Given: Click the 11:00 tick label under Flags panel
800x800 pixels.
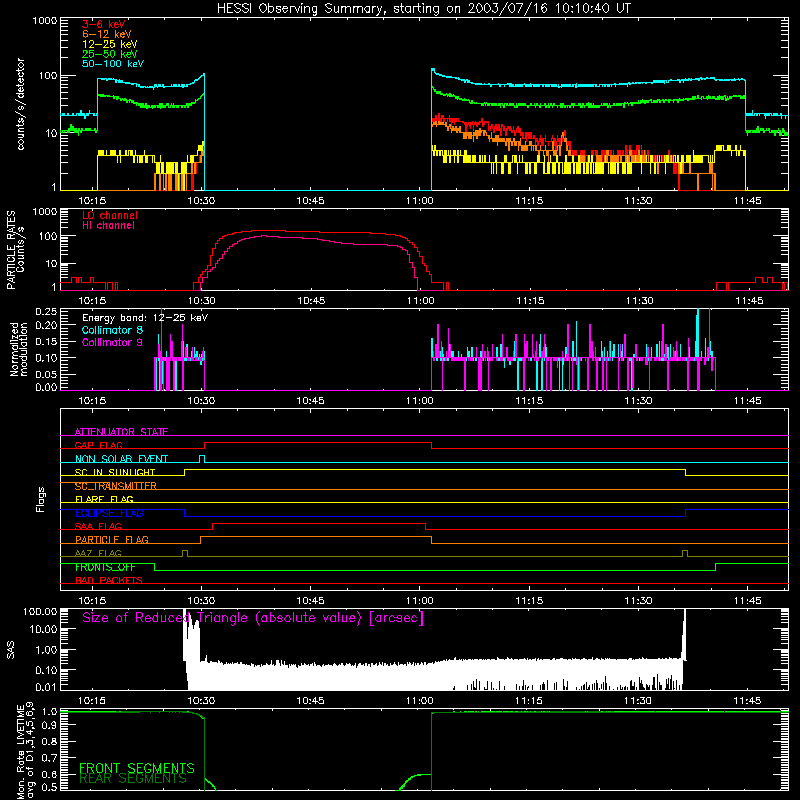Looking at the screenshot, I should 420,601.
